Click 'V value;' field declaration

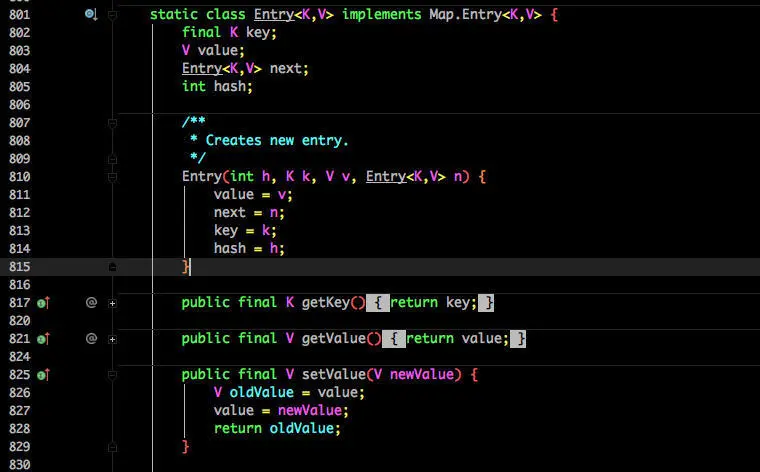pyautogui.click(x=213, y=50)
